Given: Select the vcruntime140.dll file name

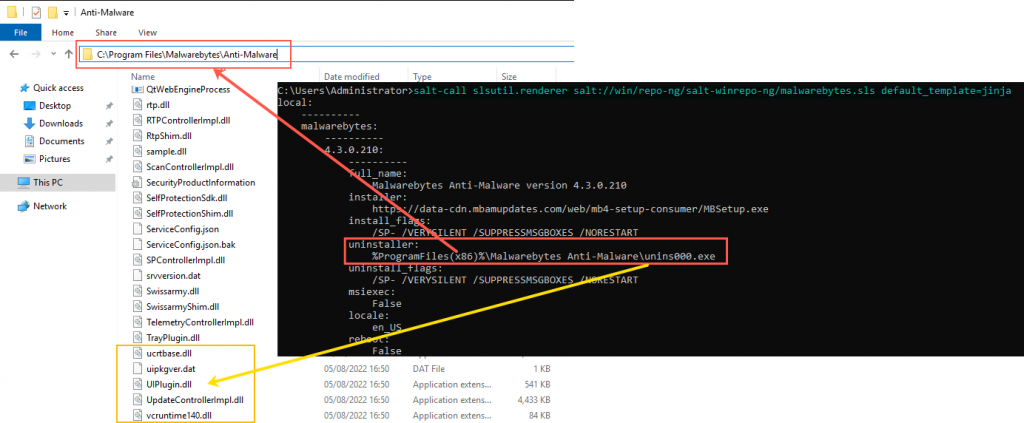Looking at the screenshot, I should 180,415.
